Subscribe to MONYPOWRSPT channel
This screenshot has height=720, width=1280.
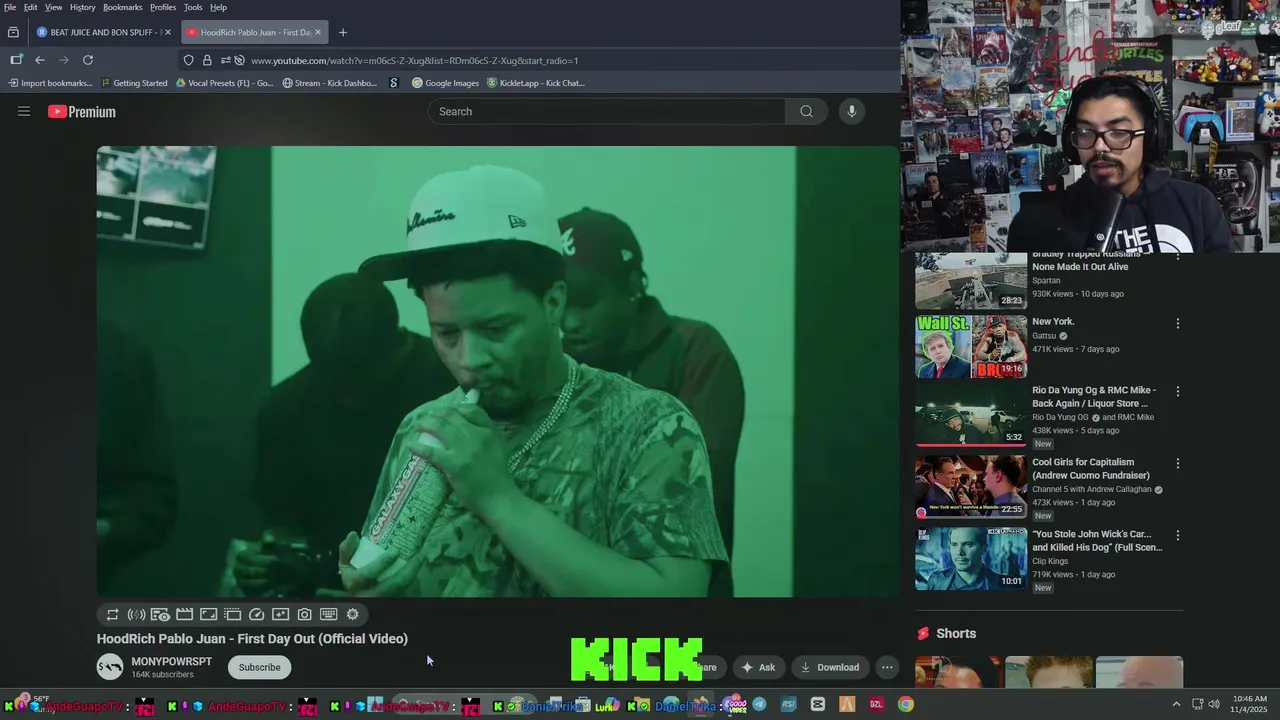[259, 667]
